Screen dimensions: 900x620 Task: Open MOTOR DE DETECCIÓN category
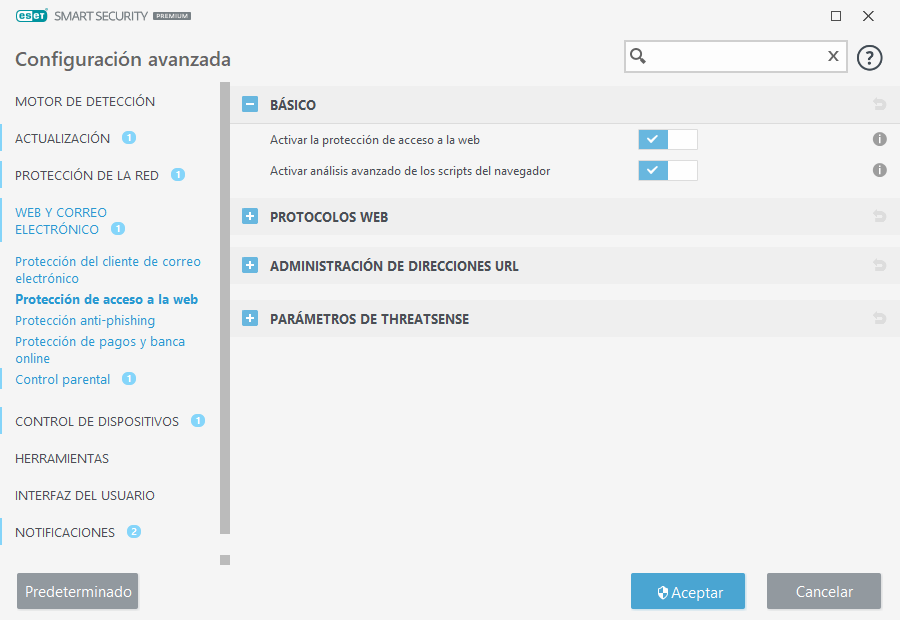click(x=85, y=102)
